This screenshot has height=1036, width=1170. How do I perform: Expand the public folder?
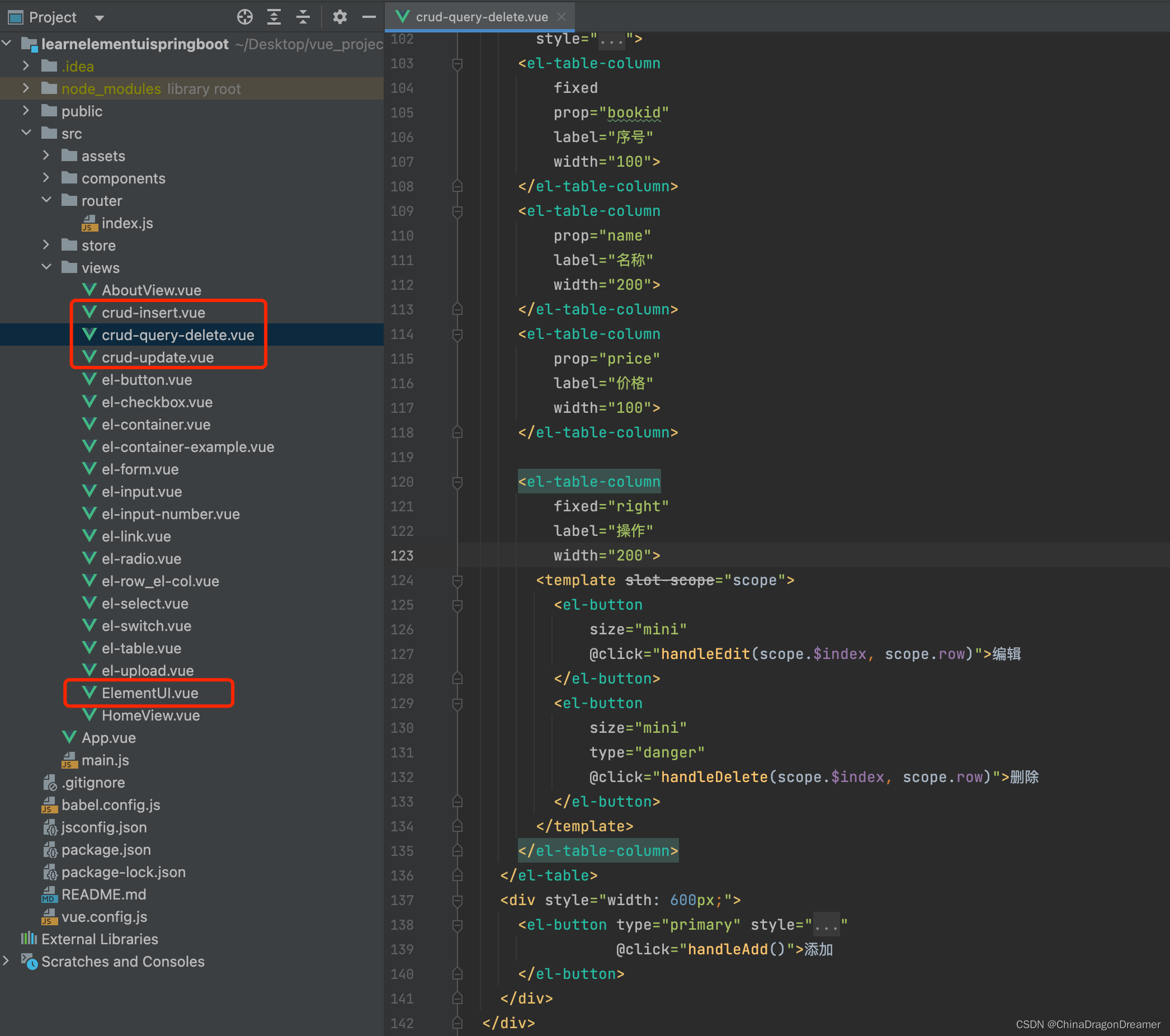coord(26,110)
